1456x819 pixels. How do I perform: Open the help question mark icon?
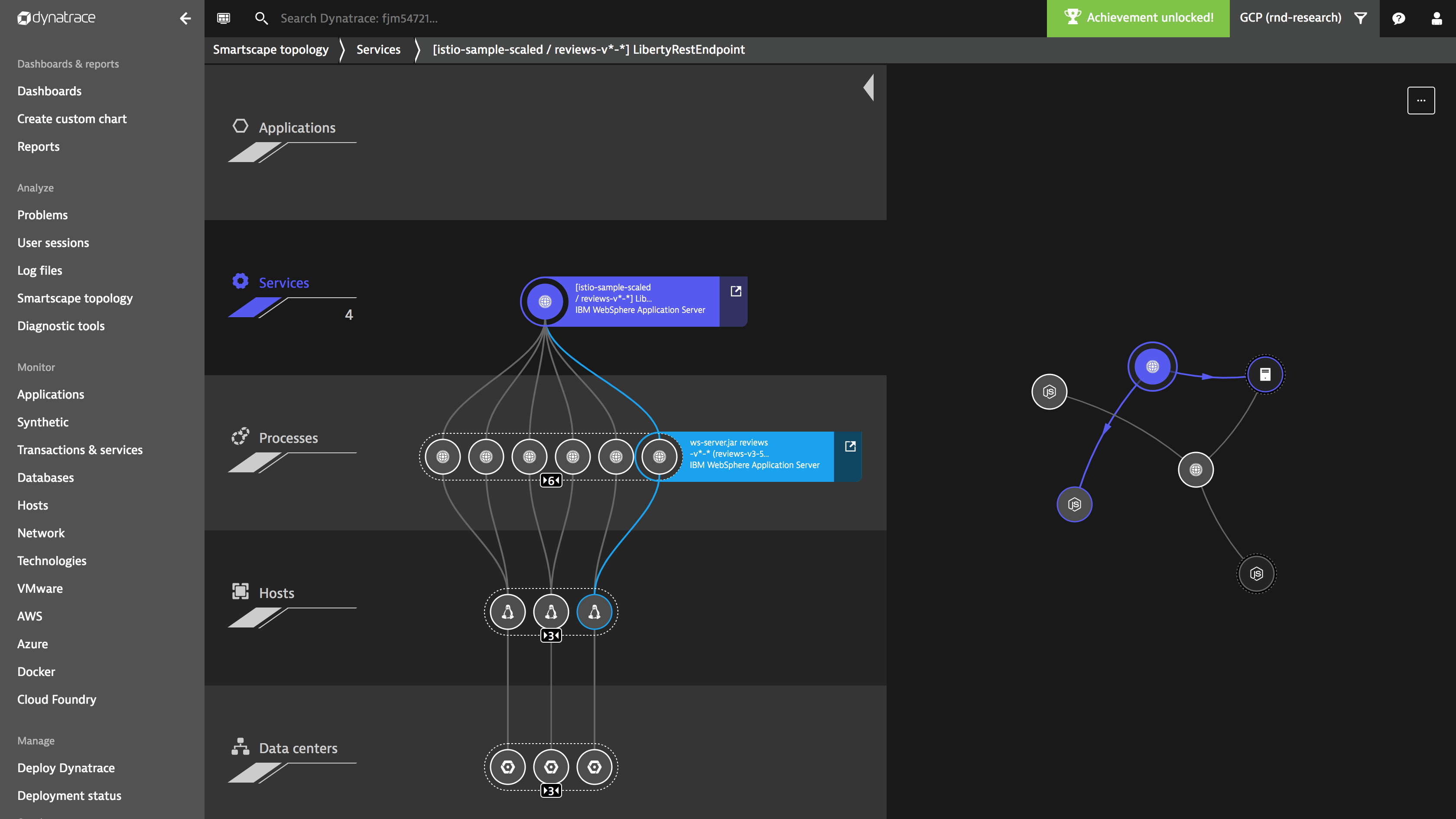point(1398,19)
